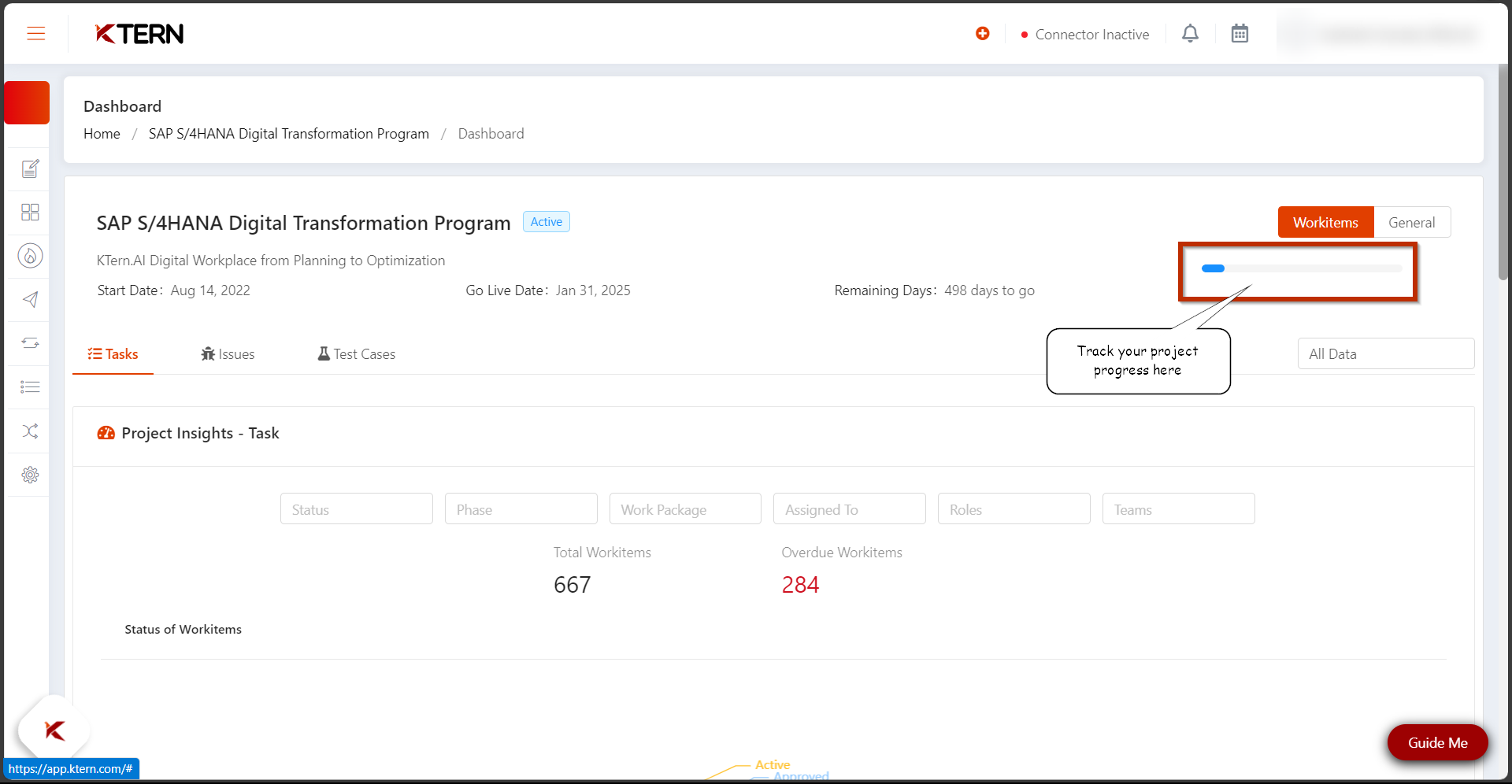Click the KTERN logo

point(139,34)
